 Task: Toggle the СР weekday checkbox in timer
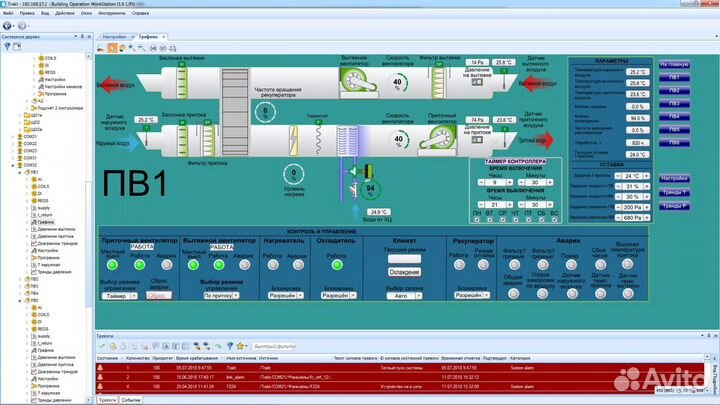[x=504, y=219]
